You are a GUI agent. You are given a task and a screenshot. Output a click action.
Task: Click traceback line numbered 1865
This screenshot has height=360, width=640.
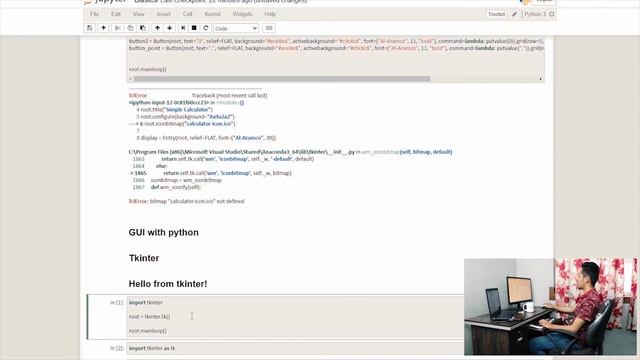tap(210, 173)
